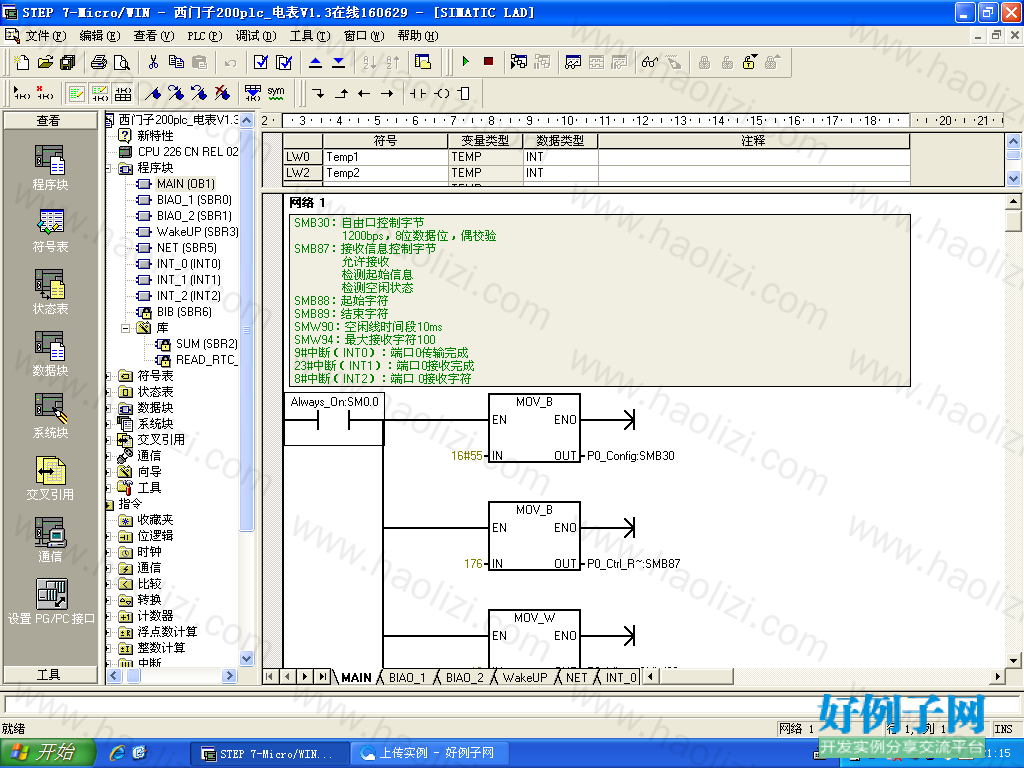Click the Copy toolbar icon
Viewport: 1024px width, 768px height.
coord(176,62)
